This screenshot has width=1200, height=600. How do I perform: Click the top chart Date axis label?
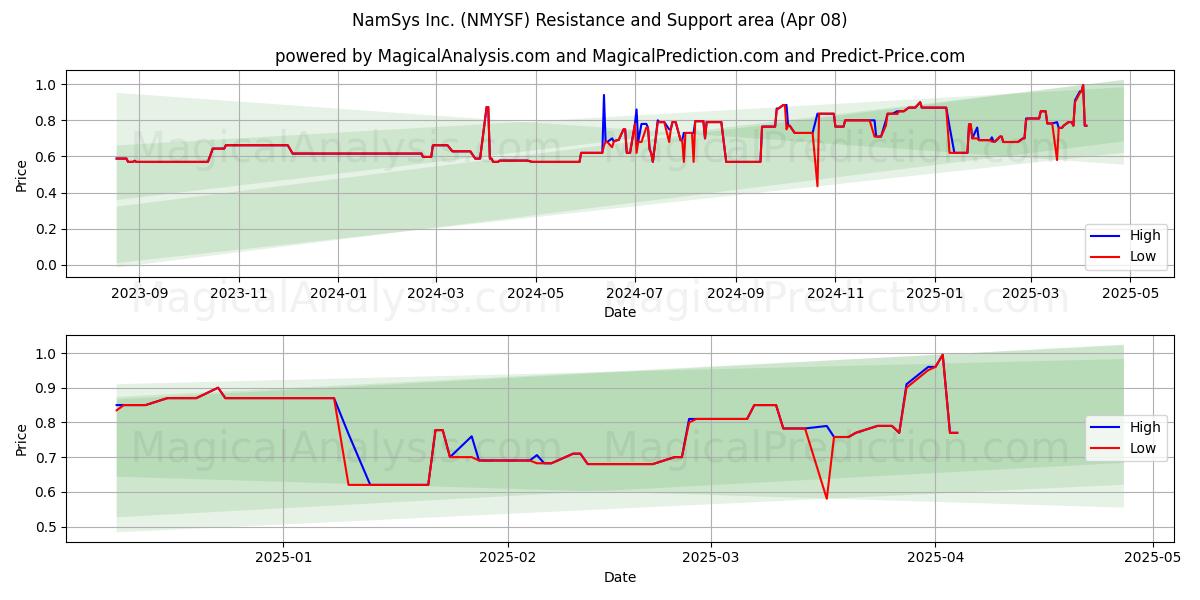click(x=620, y=312)
